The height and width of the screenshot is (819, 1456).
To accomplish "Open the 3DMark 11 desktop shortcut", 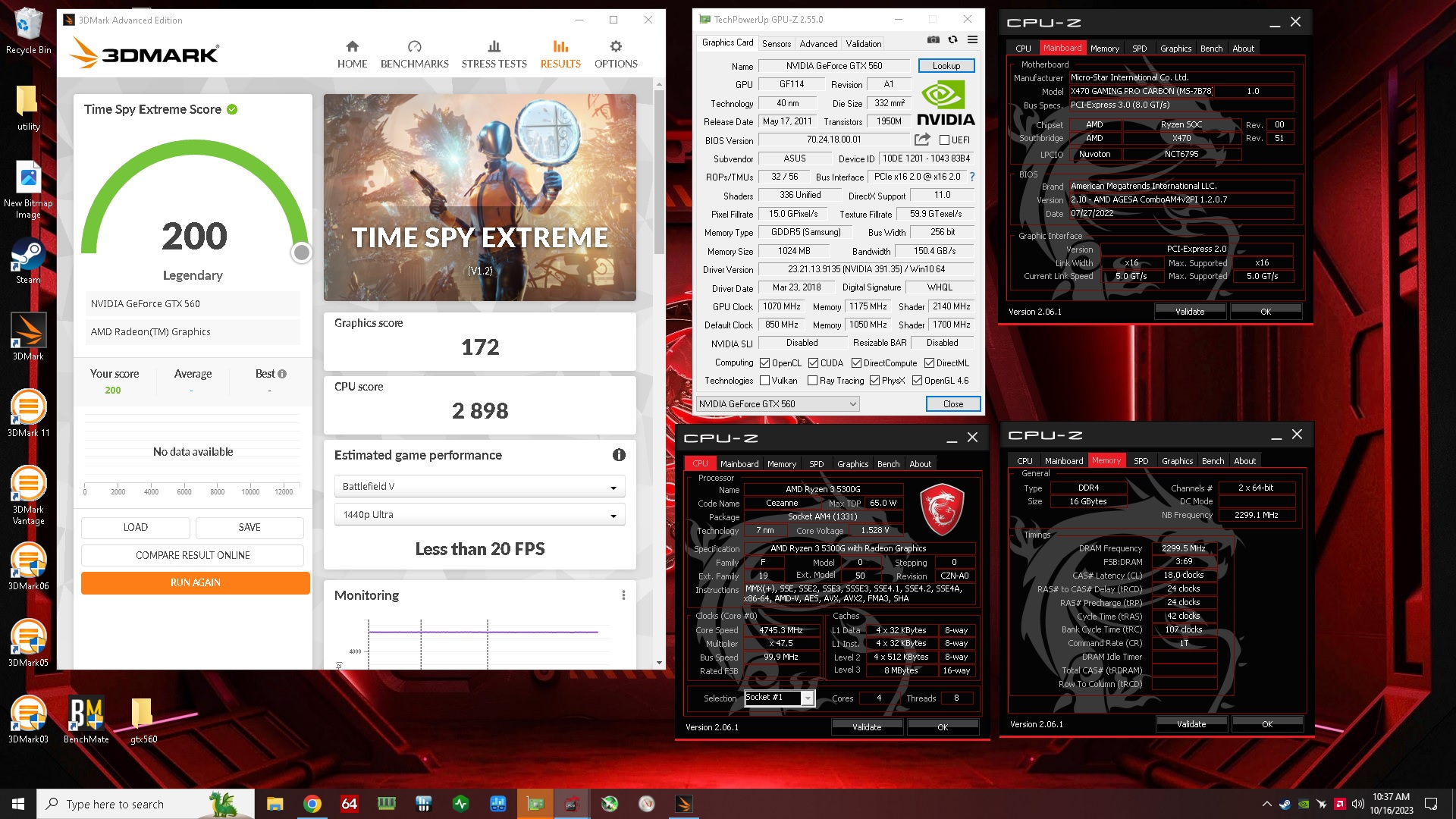I will (x=28, y=414).
